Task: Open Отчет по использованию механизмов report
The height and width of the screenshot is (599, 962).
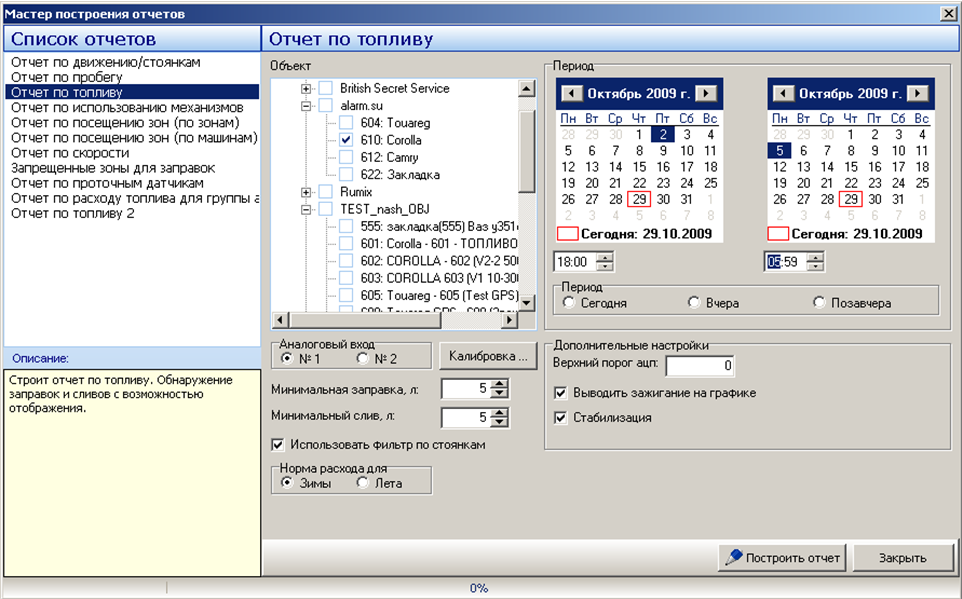Action: tap(127, 107)
